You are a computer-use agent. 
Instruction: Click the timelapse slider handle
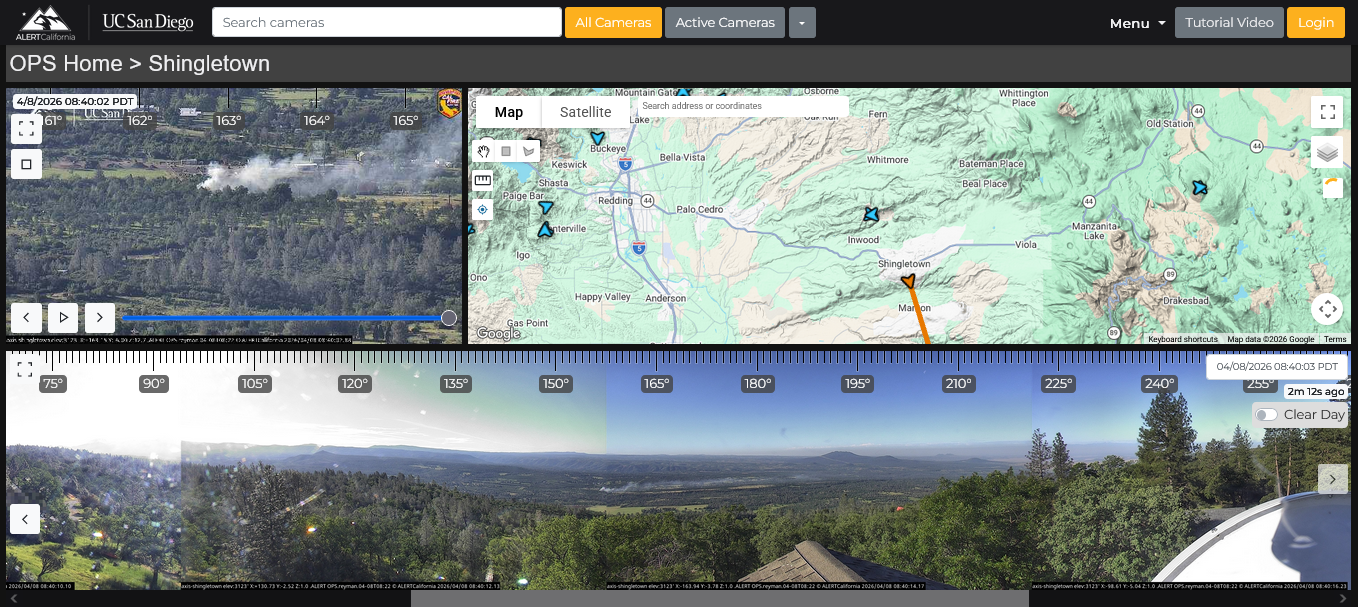pos(449,318)
